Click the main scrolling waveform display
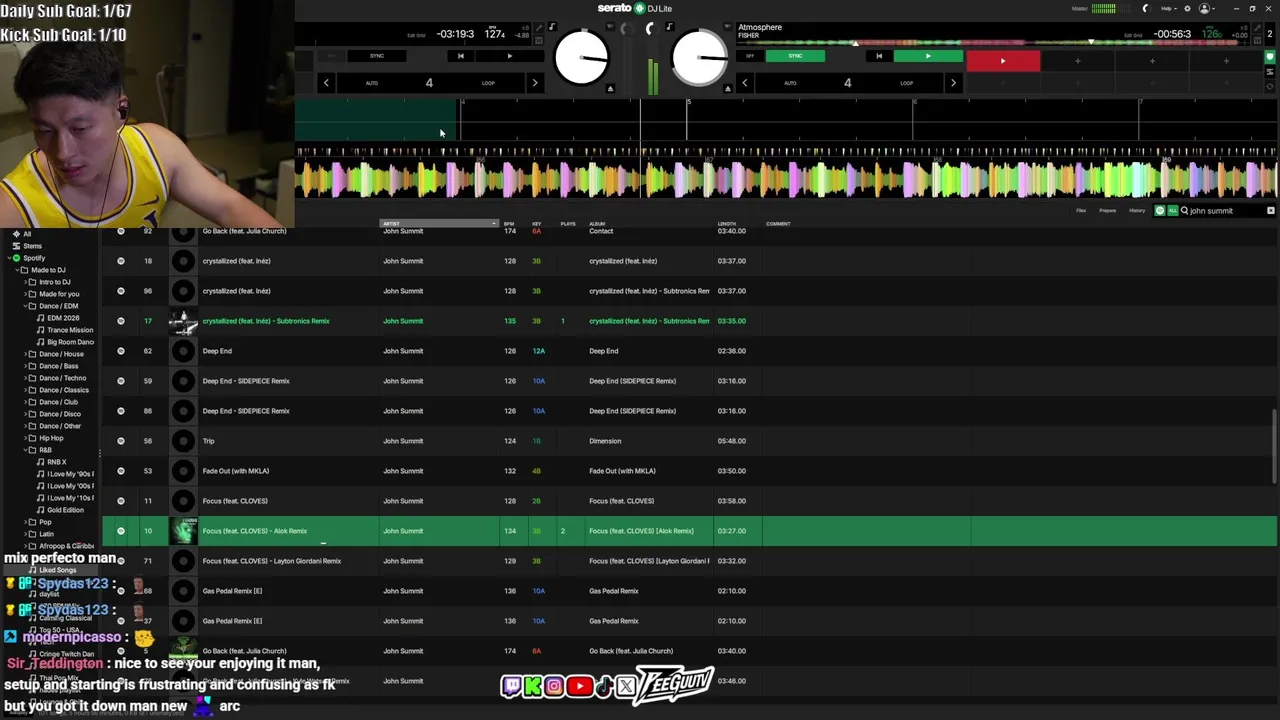Screen dimensions: 1280x720 coord(787,180)
